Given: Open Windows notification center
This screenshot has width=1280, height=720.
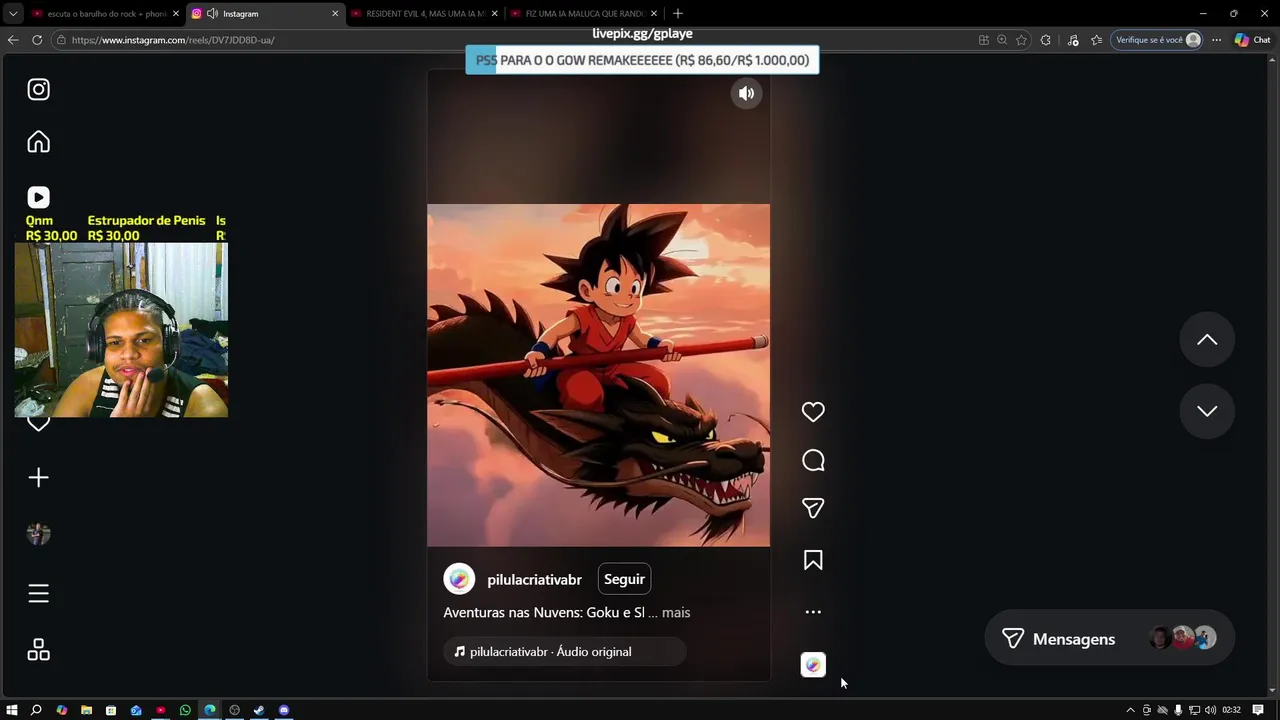Looking at the screenshot, I should [1258, 710].
